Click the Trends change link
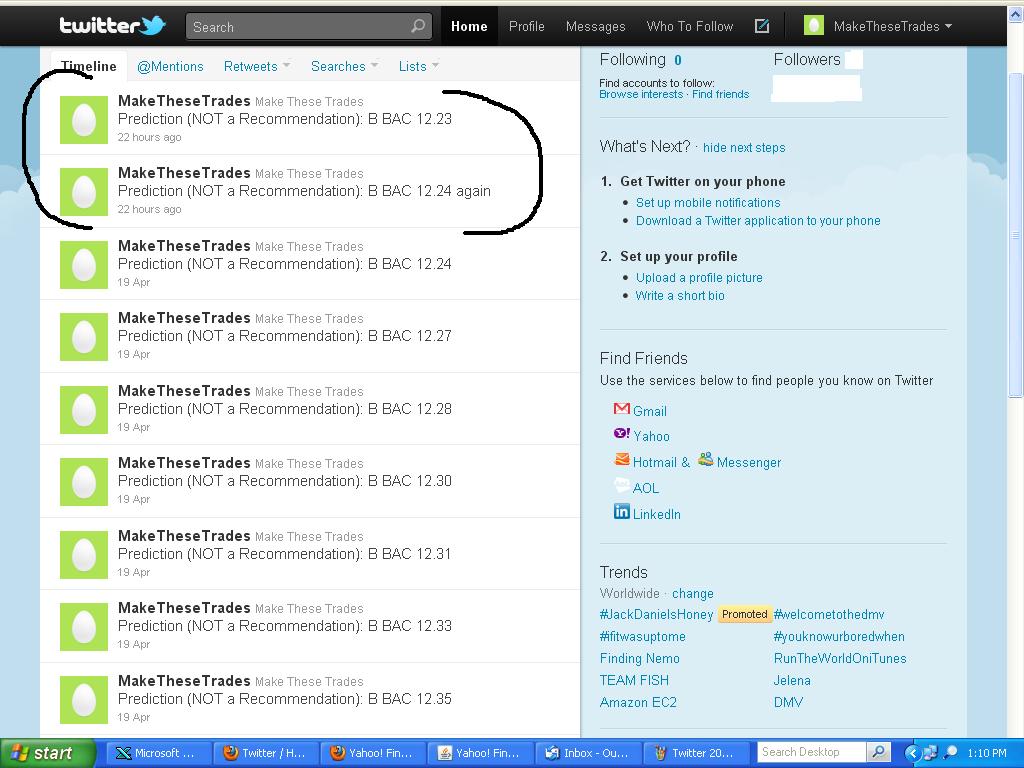1024x768 pixels. tap(693, 594)
